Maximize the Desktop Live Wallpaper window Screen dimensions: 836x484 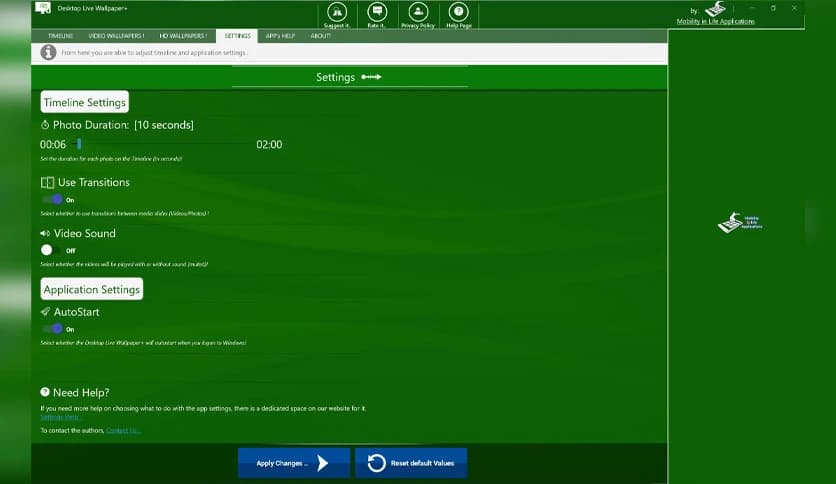773,8
